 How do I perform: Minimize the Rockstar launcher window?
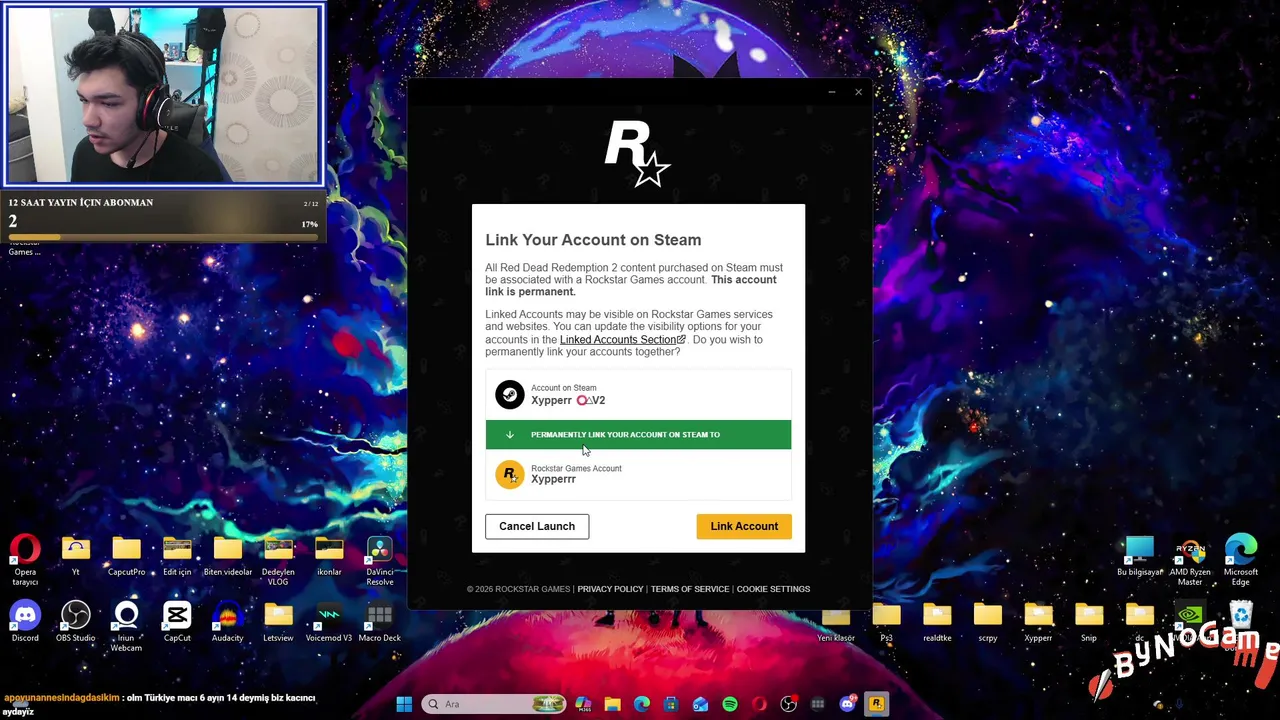pyautogui.click(x=832, y=92)
